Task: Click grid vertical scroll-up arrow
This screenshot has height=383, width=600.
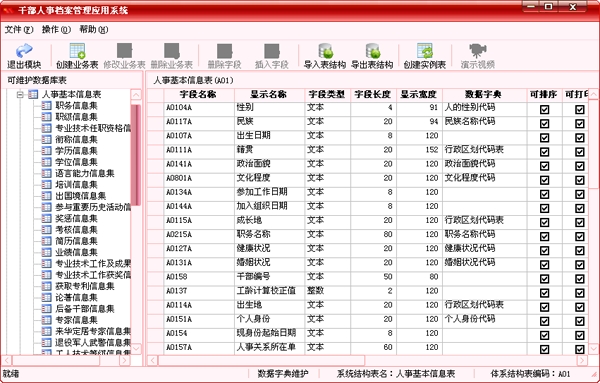Action: [593, 94]
